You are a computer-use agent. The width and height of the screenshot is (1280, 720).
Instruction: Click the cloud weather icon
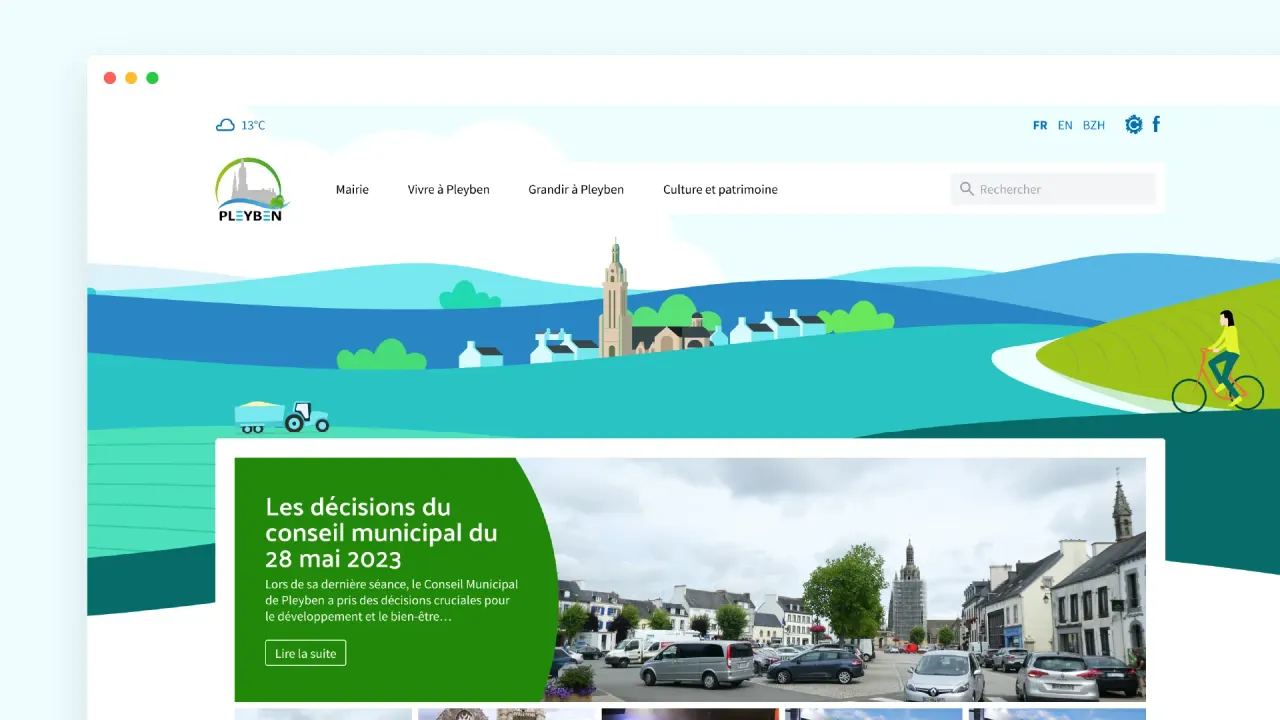tap(226, 125)
